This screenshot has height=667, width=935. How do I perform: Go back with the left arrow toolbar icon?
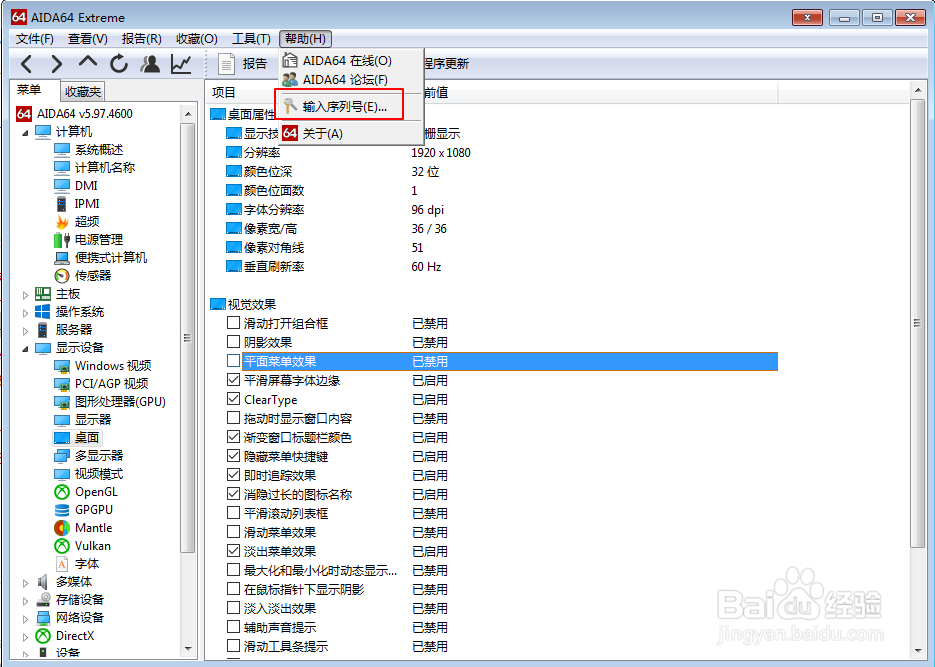[x=26, y=63]
